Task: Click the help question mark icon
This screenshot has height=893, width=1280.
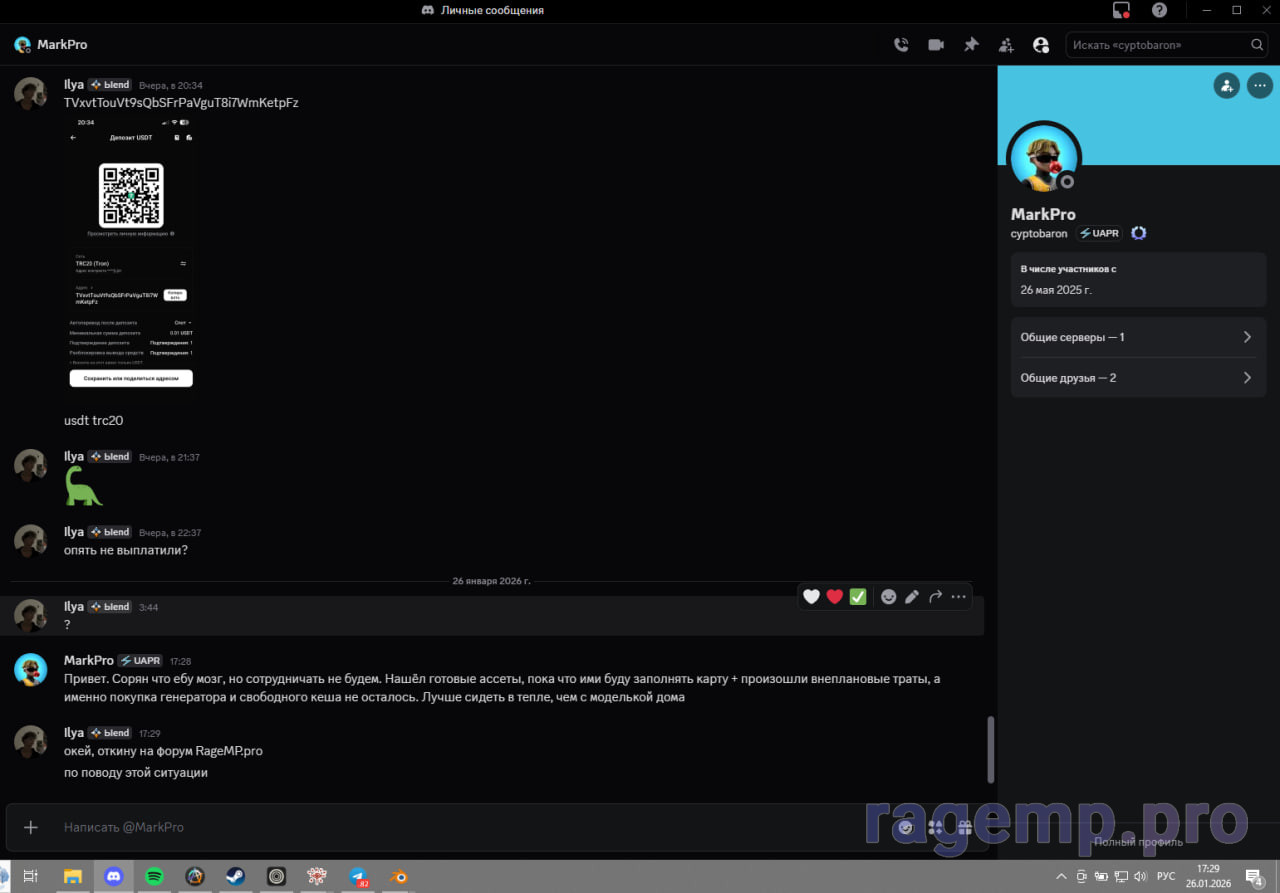Action: pos(1159,10)
